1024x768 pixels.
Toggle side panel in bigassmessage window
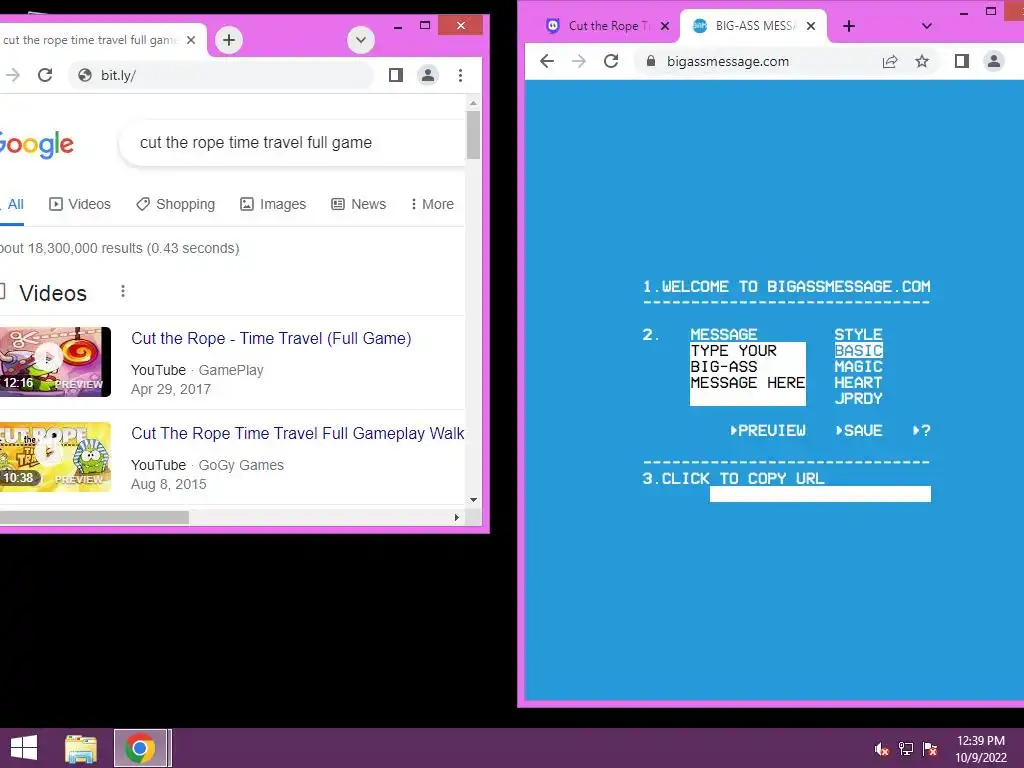(x=961, y=61)
